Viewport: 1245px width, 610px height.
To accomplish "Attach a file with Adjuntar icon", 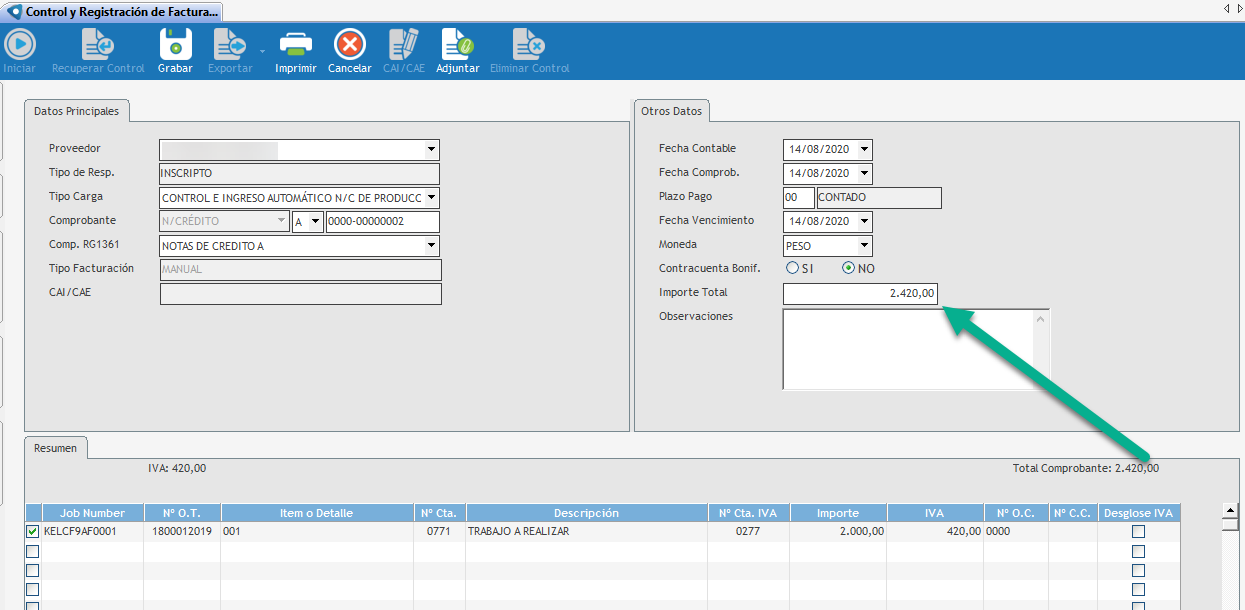I will [457, 45].
